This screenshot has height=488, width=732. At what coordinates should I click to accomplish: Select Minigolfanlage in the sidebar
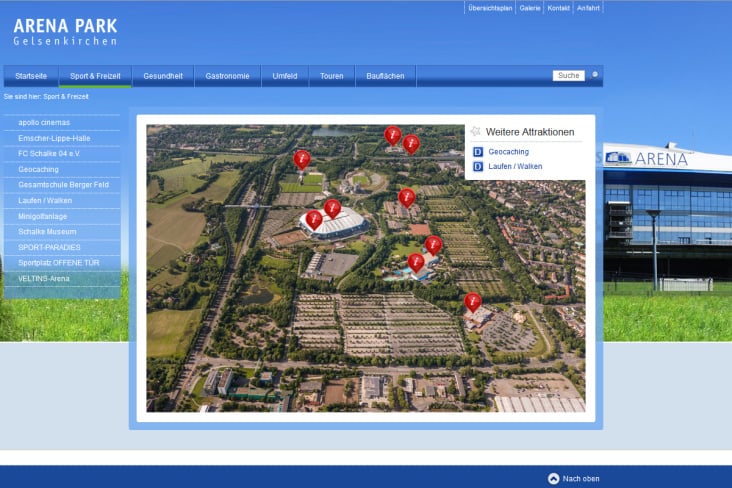62,216
